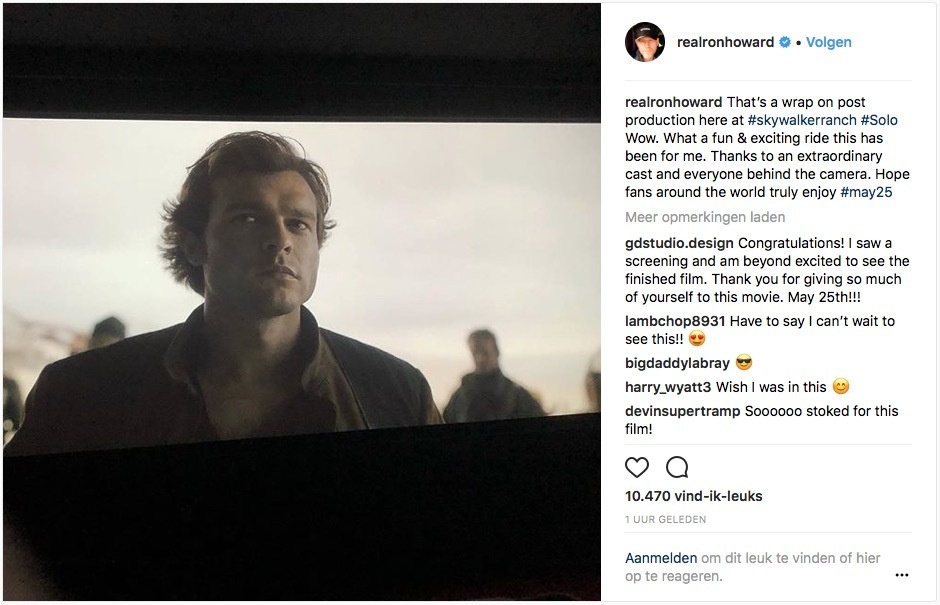The height and width of the screenshot is (605, 940).
Task: Open harry_wyatt3 commenter profile
Action: click(x=668, y=387)
